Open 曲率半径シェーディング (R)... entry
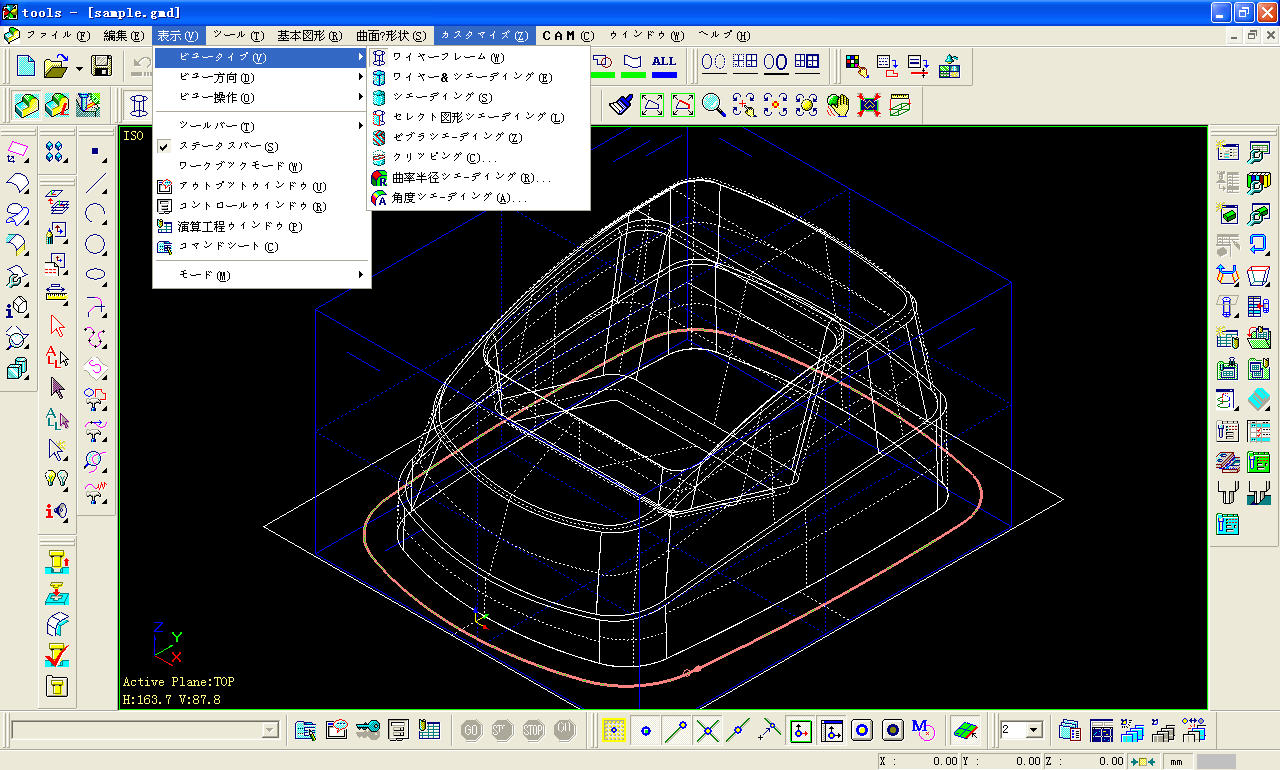This screenshot has width=1280, height=770. pyautogui.click(x=479, y=178)
